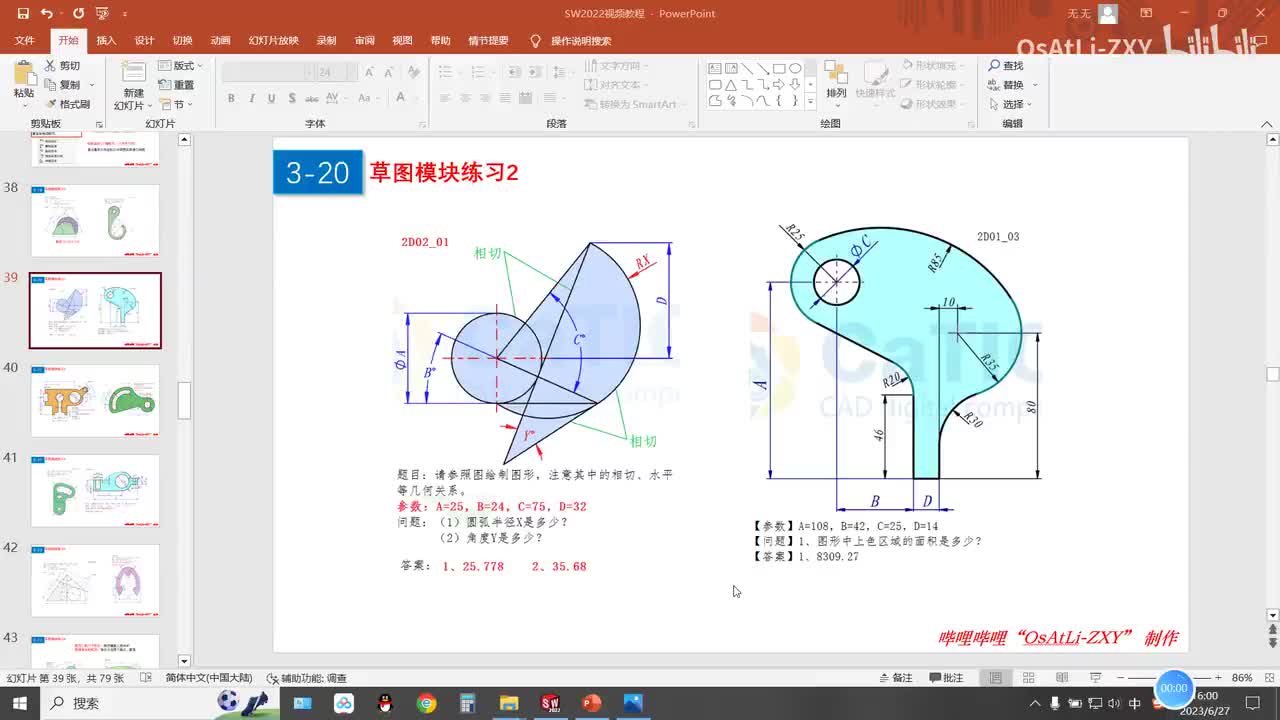Screen dimensions: 1280x720
Task: Select the oval shape in shapes gallery
Action: [795, 68]
